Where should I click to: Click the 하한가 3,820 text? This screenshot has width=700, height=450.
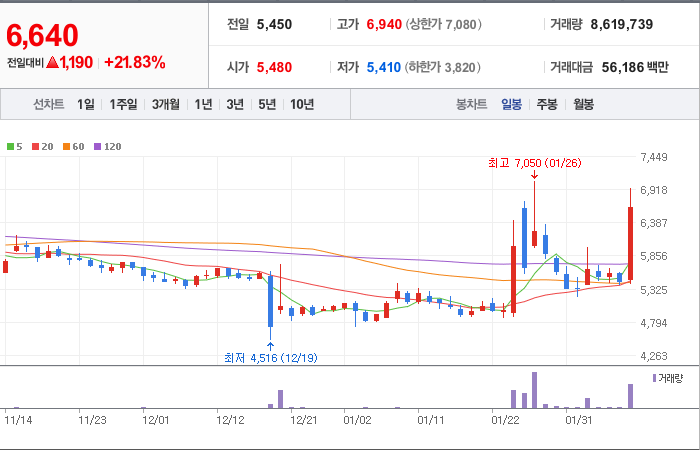tap(443, 67)
